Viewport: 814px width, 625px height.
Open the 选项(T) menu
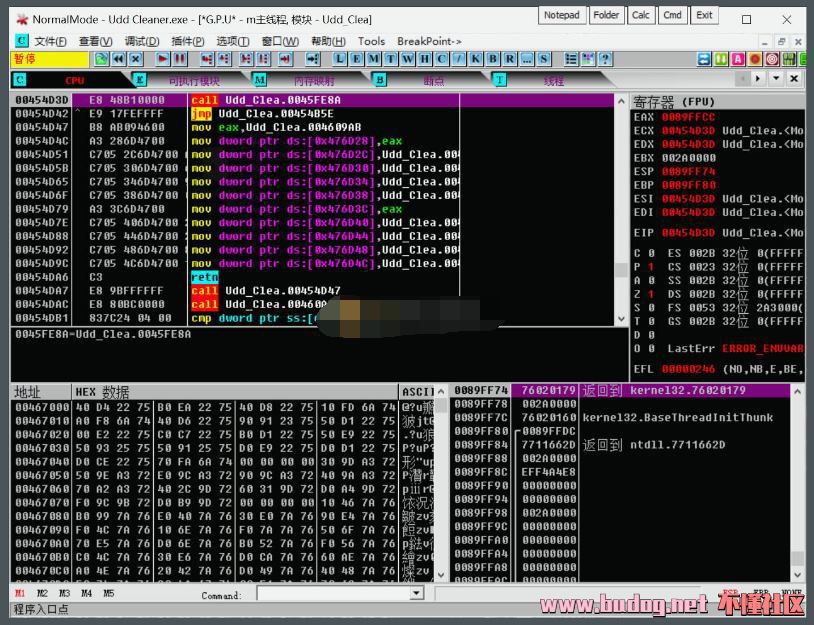(233, 41)
